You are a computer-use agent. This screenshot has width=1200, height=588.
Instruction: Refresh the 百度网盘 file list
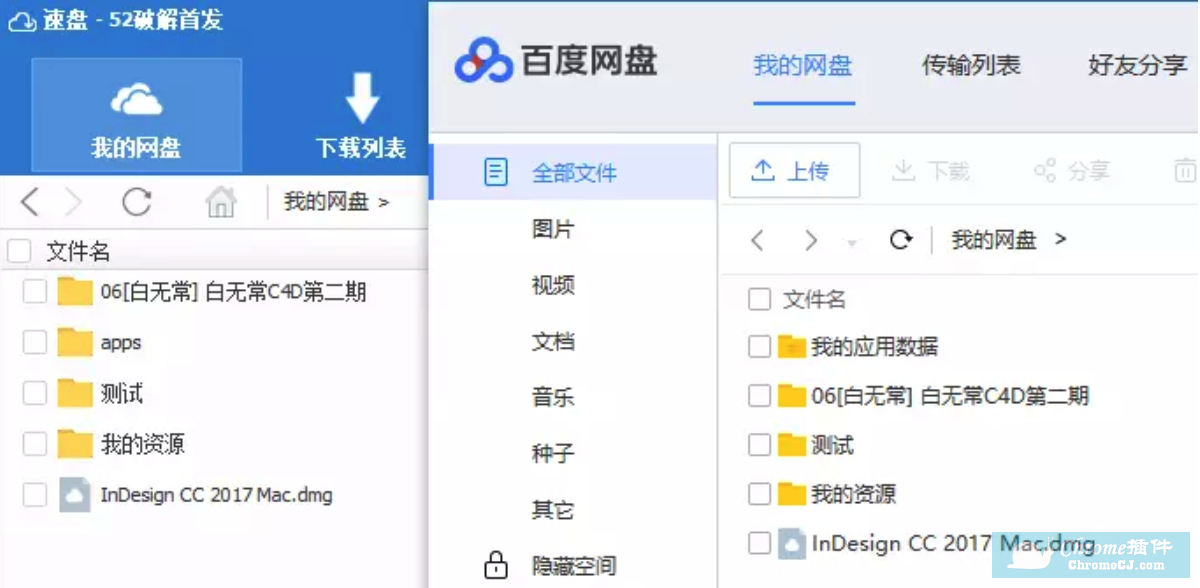tap(901, 240)
